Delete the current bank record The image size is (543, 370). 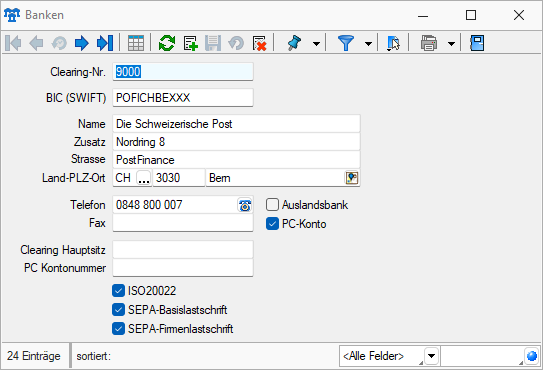pyautogui.click(x=259, y=43)
